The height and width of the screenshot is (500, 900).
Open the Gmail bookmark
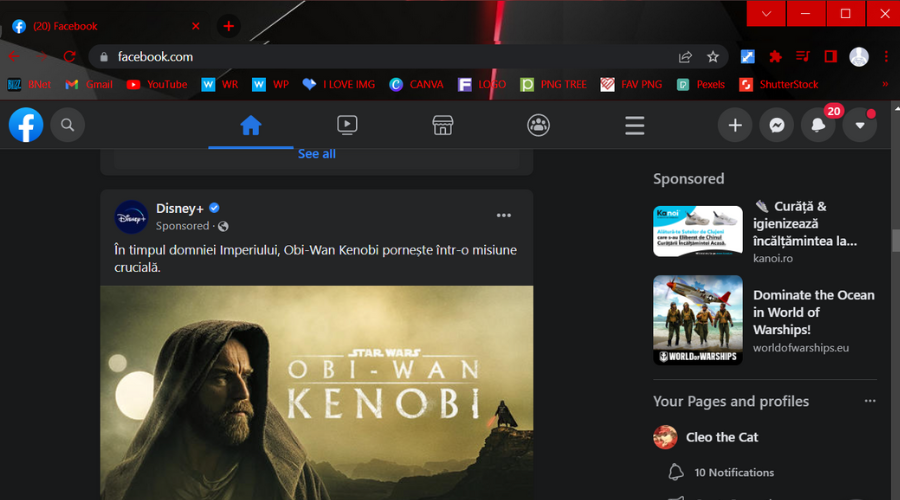point(88,84)
